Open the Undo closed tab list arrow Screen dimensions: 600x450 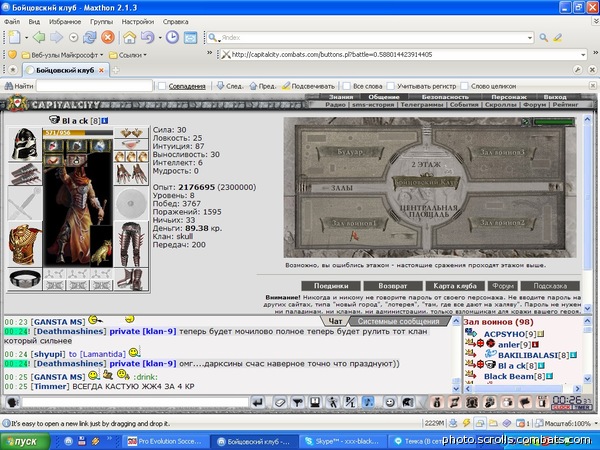click(x=160, y=38)
